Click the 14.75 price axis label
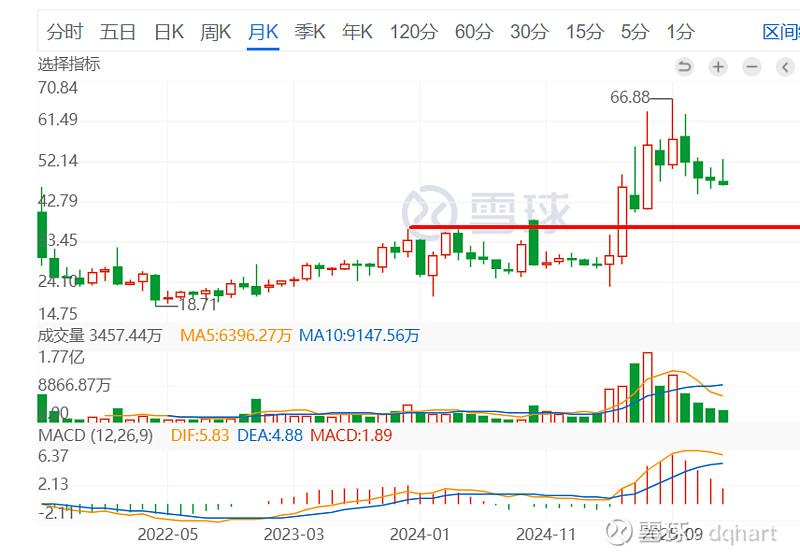The image size is (800, 557). coord(58,314)
